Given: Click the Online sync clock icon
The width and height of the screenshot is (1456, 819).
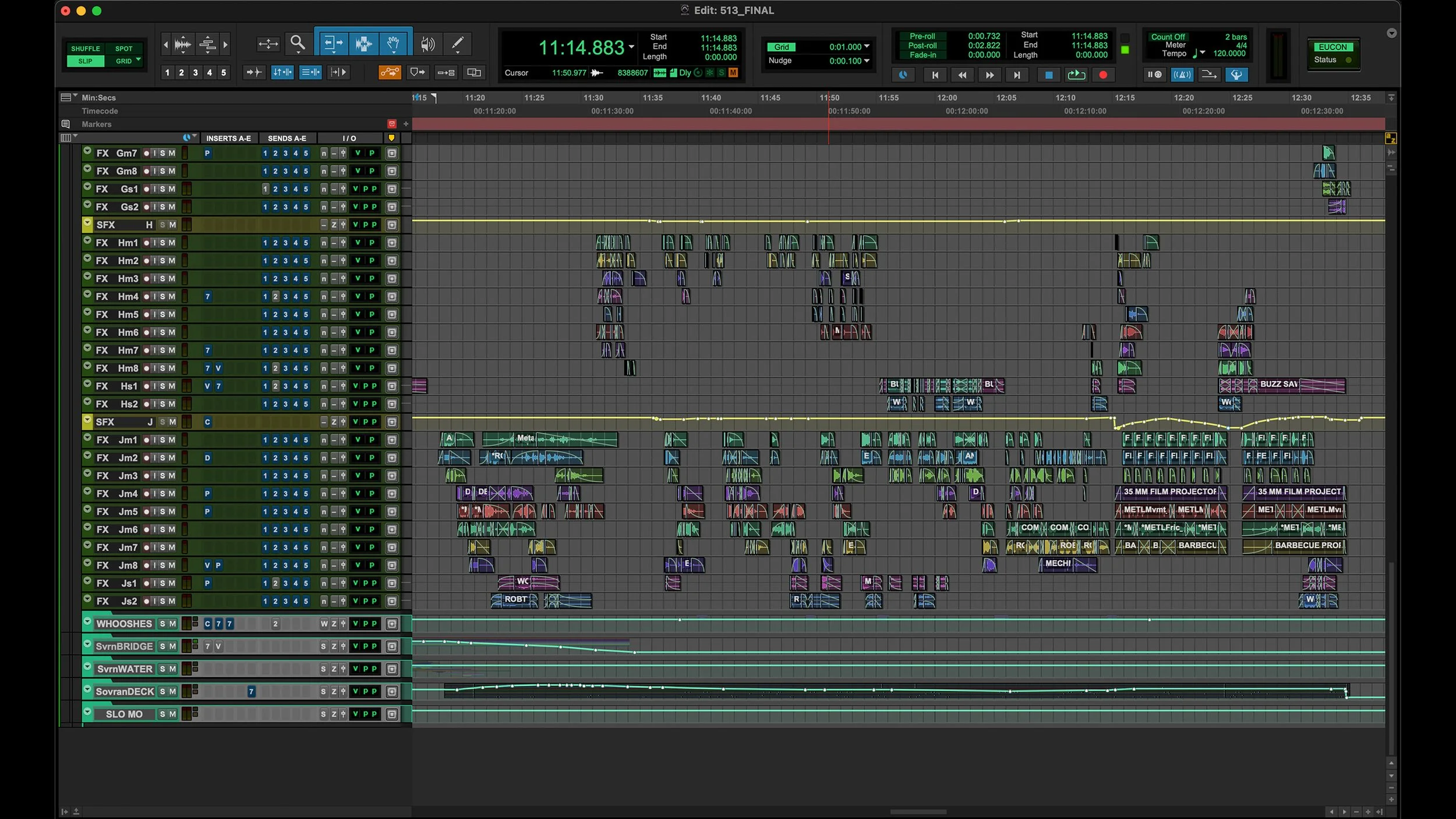Looking at the screenshot, I should (903, 75).
